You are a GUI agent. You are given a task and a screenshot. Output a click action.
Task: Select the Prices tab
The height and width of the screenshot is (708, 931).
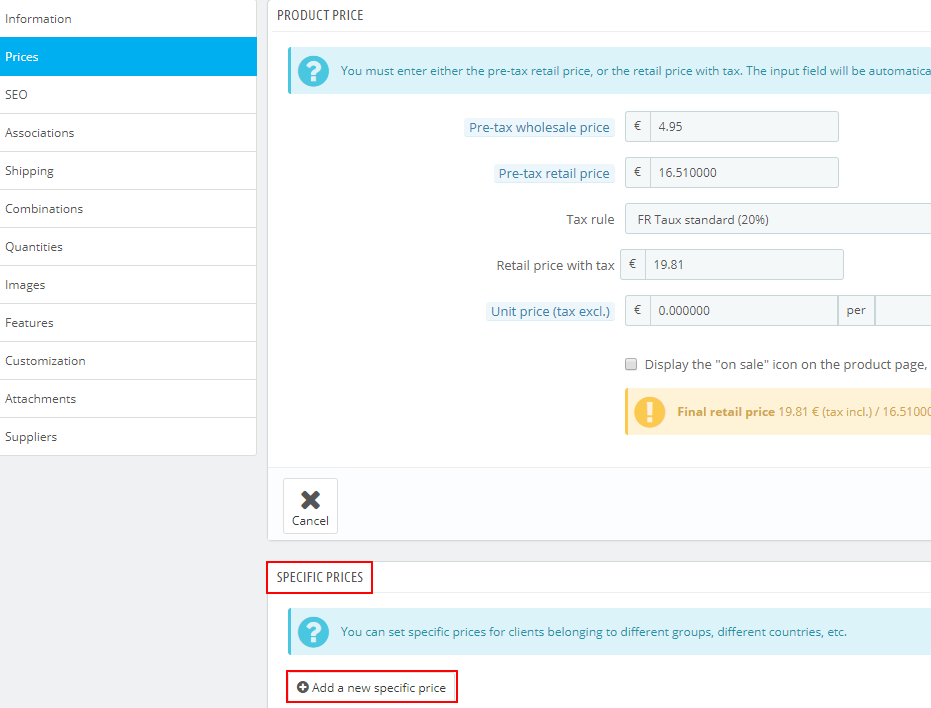pos(128,56)
